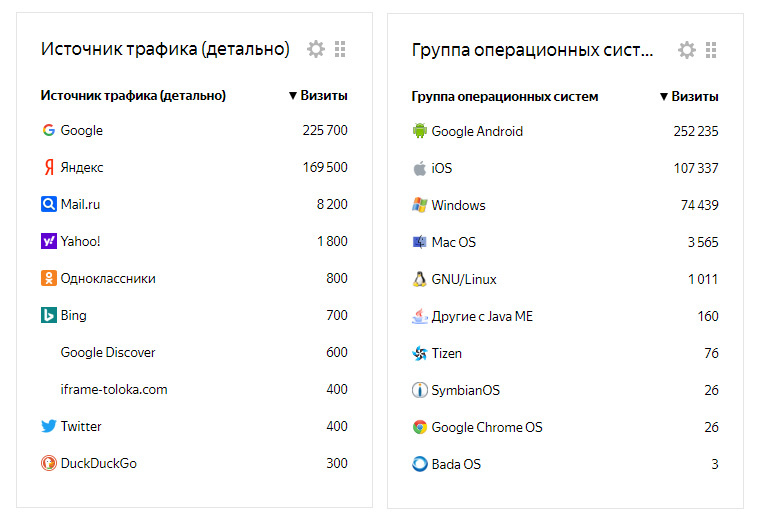Screen dimensions: 758x528
Task: Click the Twitter bird icon
Action: pyautogui.click(x=48, y=426)
